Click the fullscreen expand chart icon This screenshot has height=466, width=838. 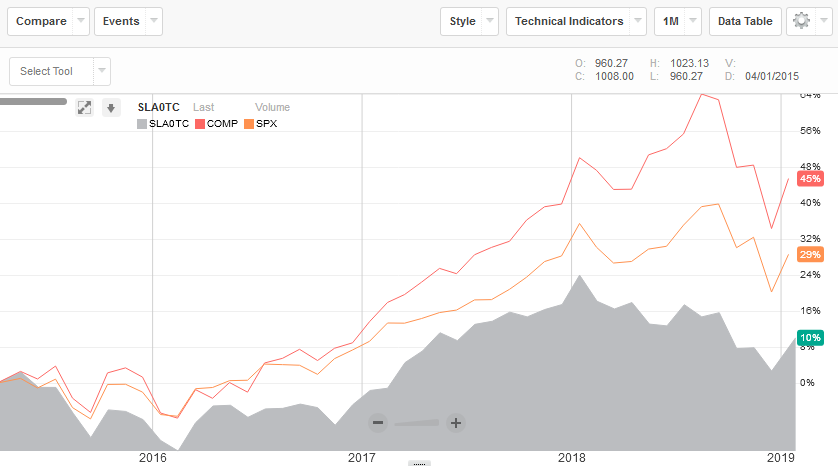pos(85,108)
